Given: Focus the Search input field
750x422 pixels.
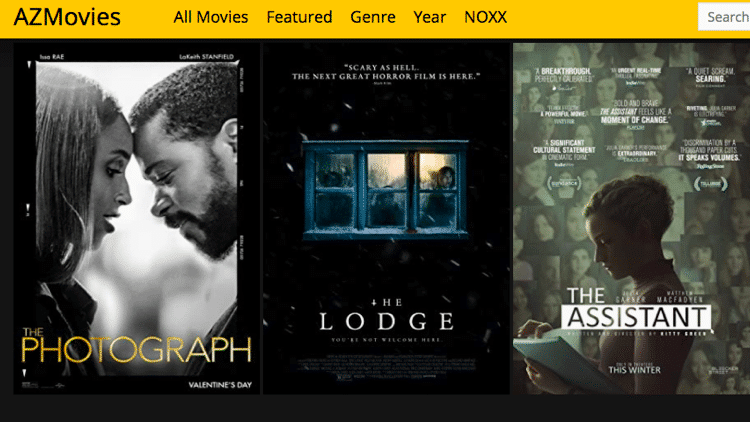Looking at the screenshot, I should [x=724, y=17].
